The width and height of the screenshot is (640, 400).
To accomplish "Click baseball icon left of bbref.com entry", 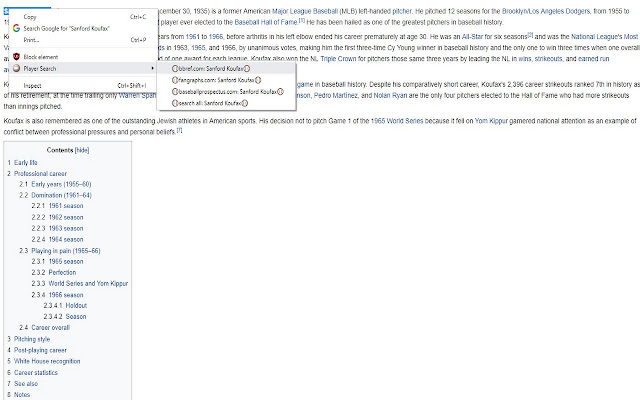I will pyautogui.click(x=175, y=69).
